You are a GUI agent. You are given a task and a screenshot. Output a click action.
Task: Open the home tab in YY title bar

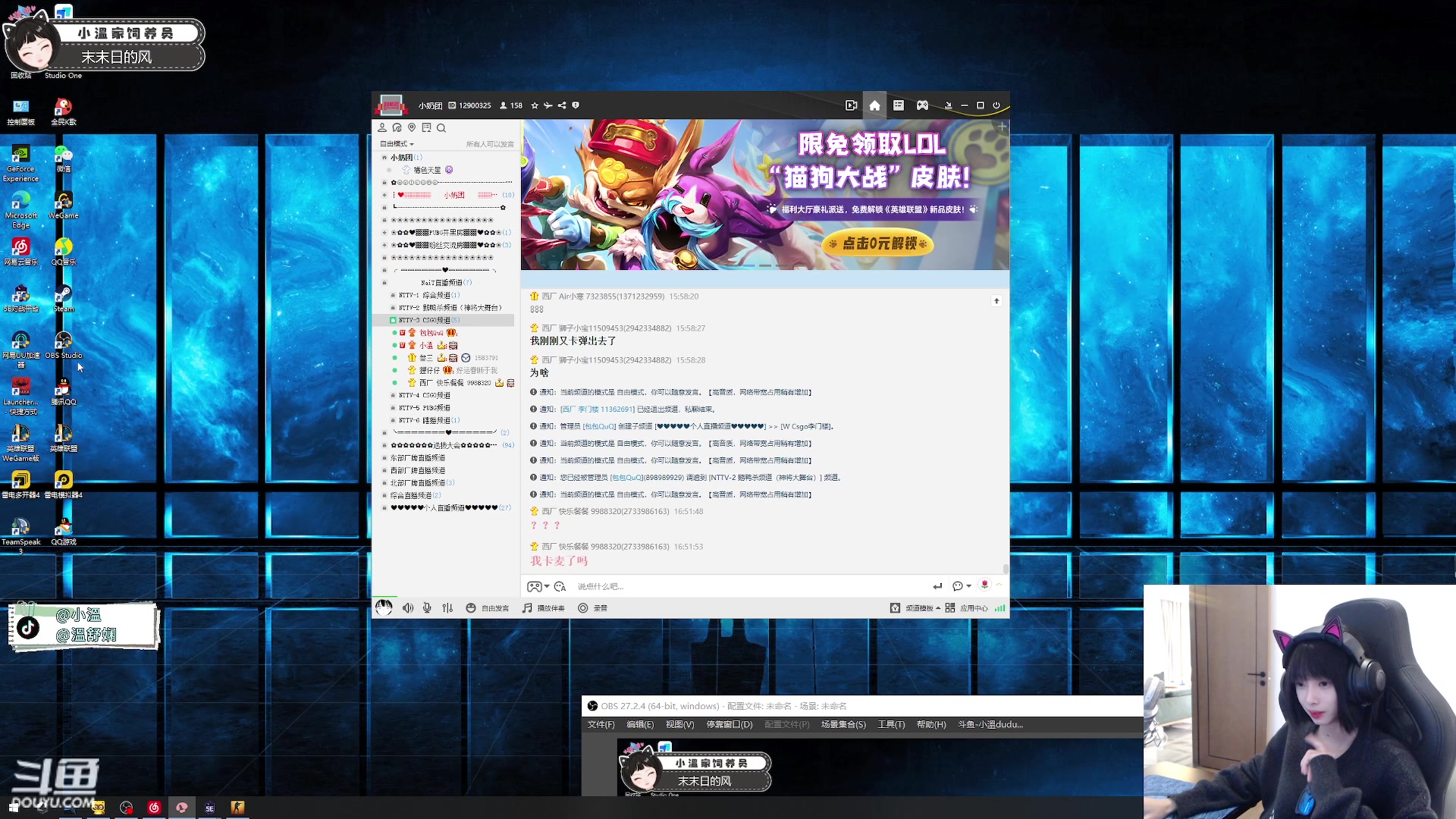tap(874, 105)
